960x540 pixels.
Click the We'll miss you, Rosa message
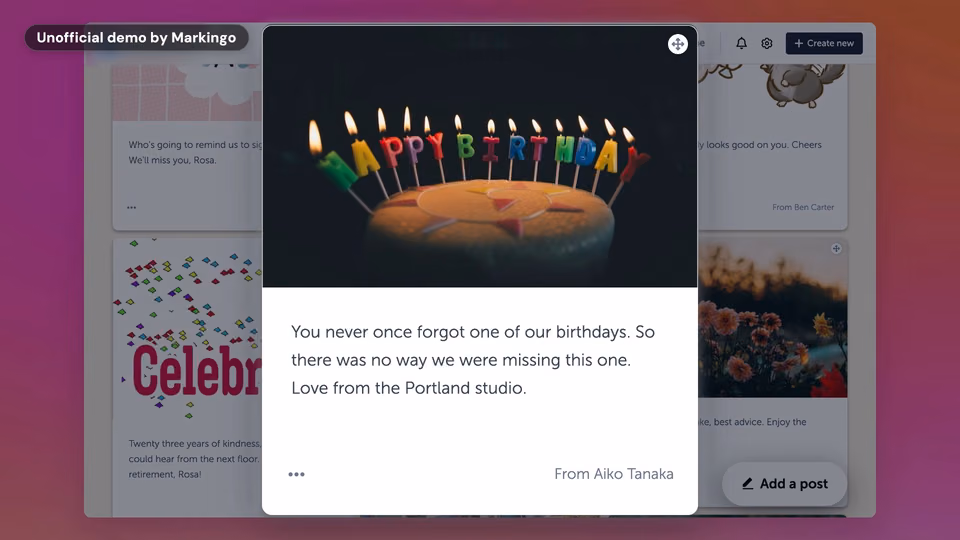[x=172, y=160]
